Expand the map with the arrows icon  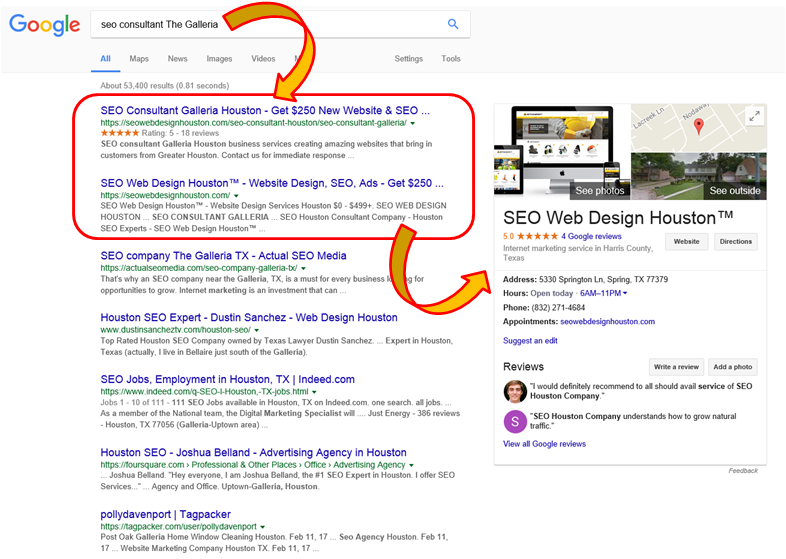(754, 116)
